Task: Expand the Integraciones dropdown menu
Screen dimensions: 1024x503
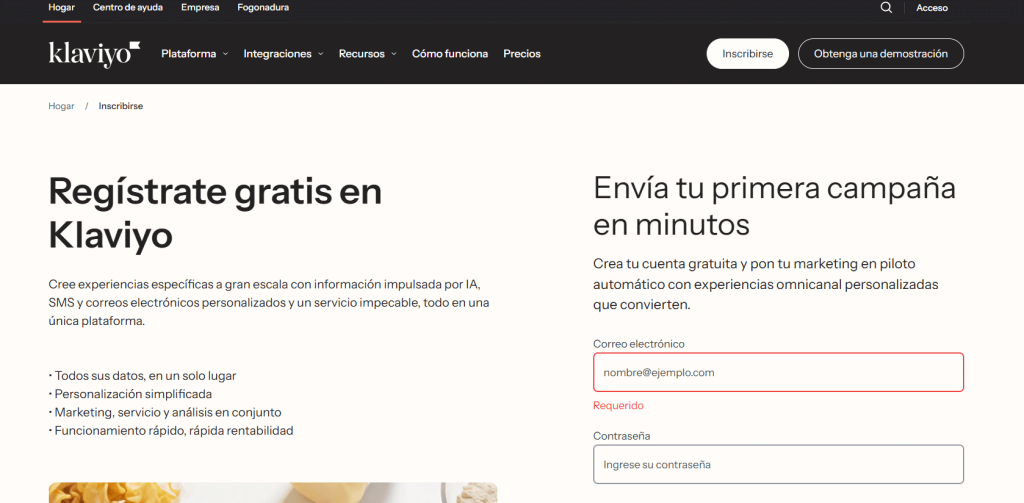Action: (x=283, y=54)
